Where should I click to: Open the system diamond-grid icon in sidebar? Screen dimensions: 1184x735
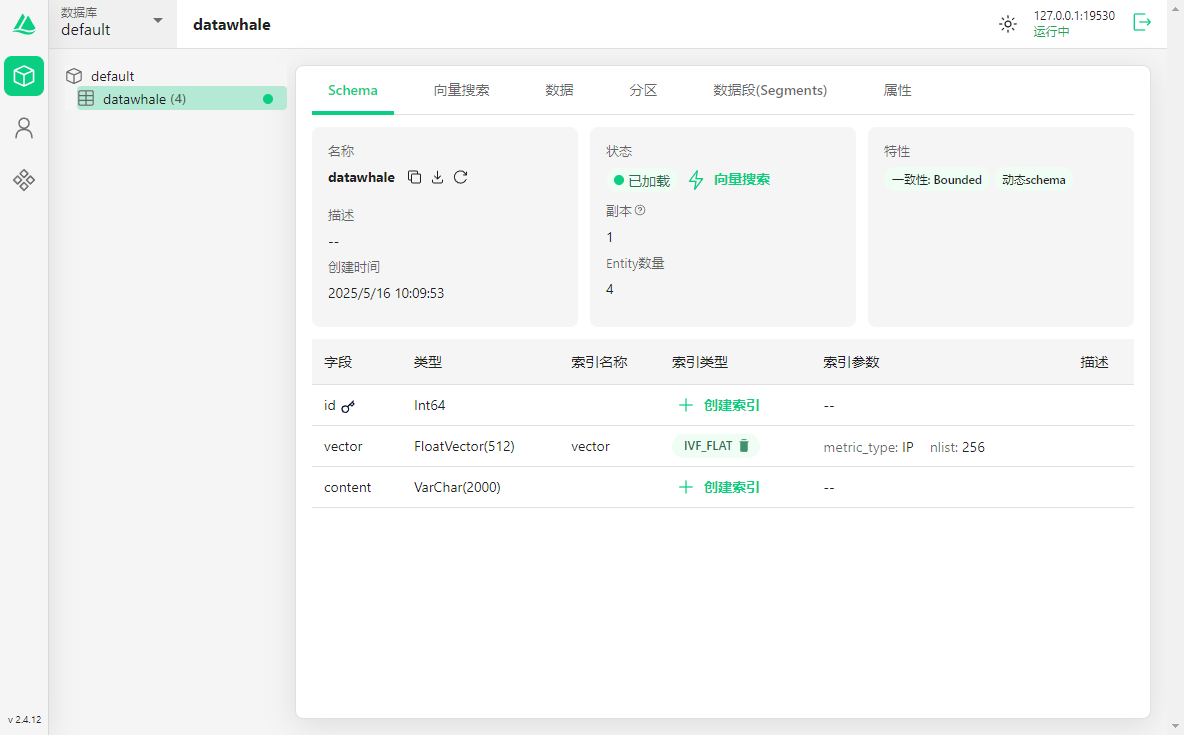click(24, 180)
